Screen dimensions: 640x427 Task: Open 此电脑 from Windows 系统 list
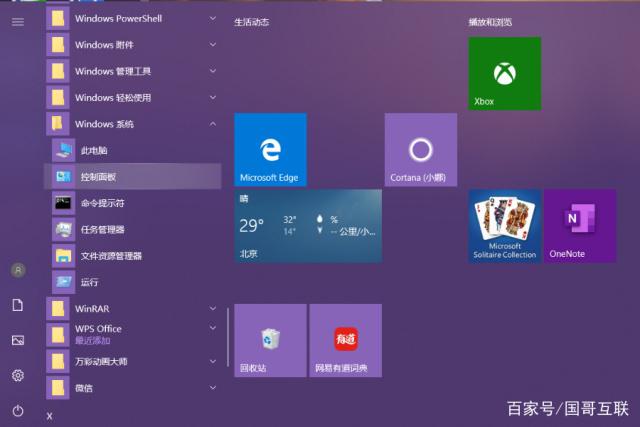(133, 150)
